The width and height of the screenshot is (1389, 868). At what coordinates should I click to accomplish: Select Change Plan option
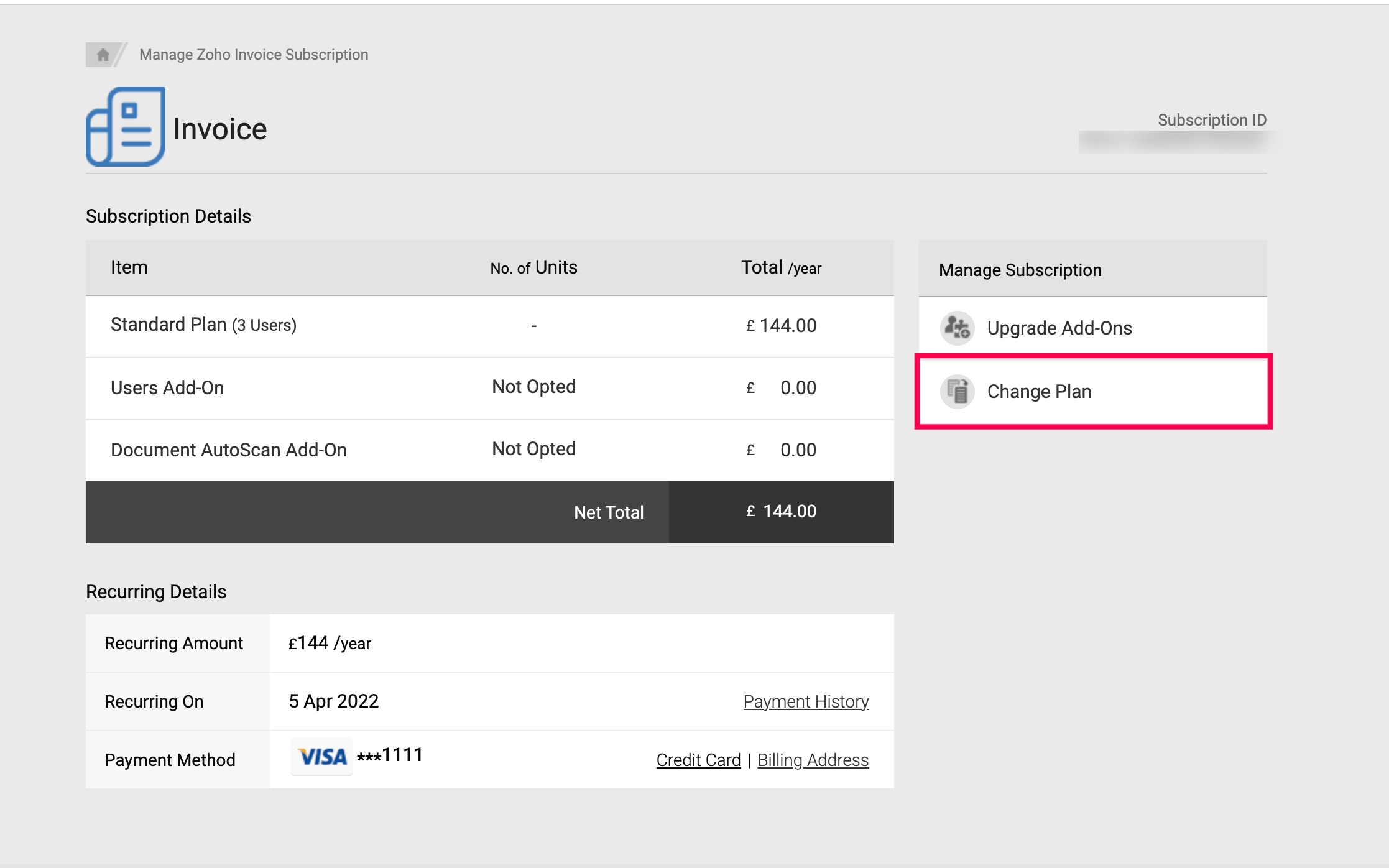pos(1039,392)
